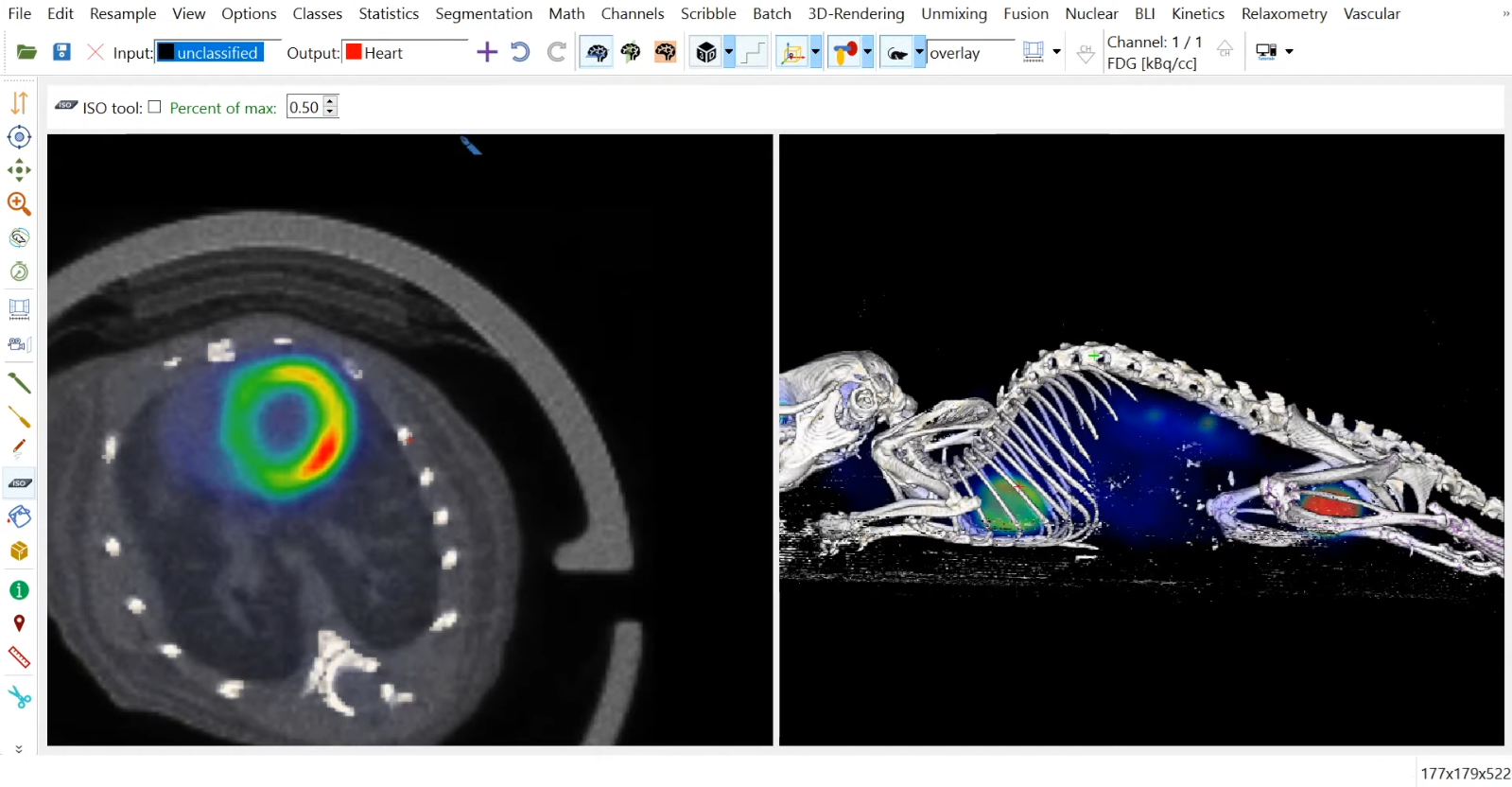1512x787 pixels.
Task: Expand the dropdown beside the axes chart icon
Action: pos(816,53)
